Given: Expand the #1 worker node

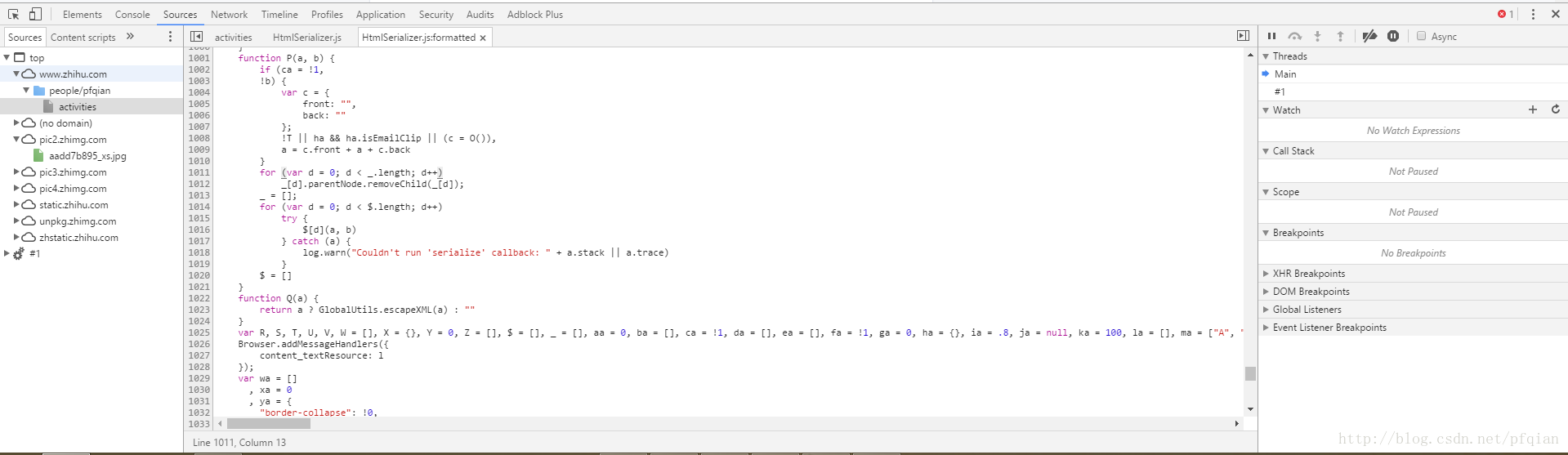Looking at the screenshot, I should pos(7,253).
